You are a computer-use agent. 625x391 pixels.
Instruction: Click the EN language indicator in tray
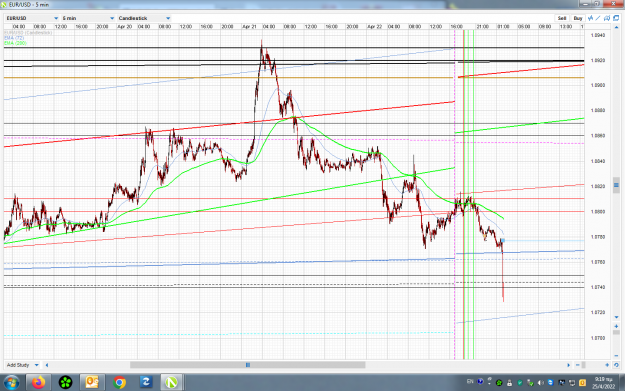(470, 381)
